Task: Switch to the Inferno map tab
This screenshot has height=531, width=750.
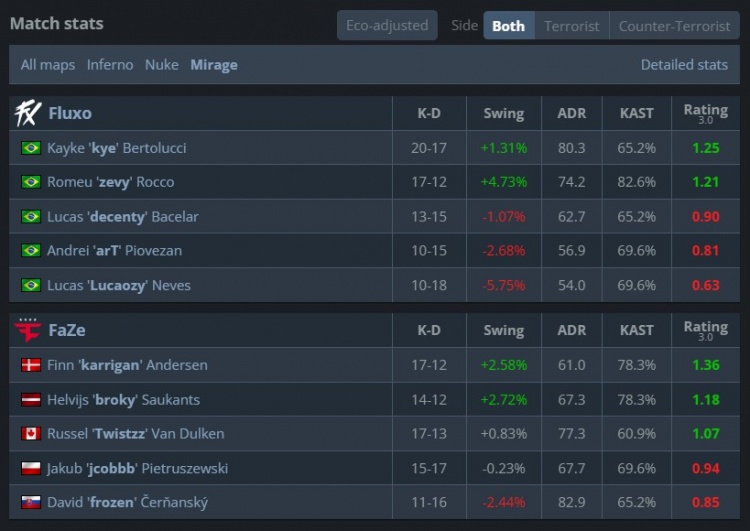Action: pyautogui.click(x=110, y=65)
